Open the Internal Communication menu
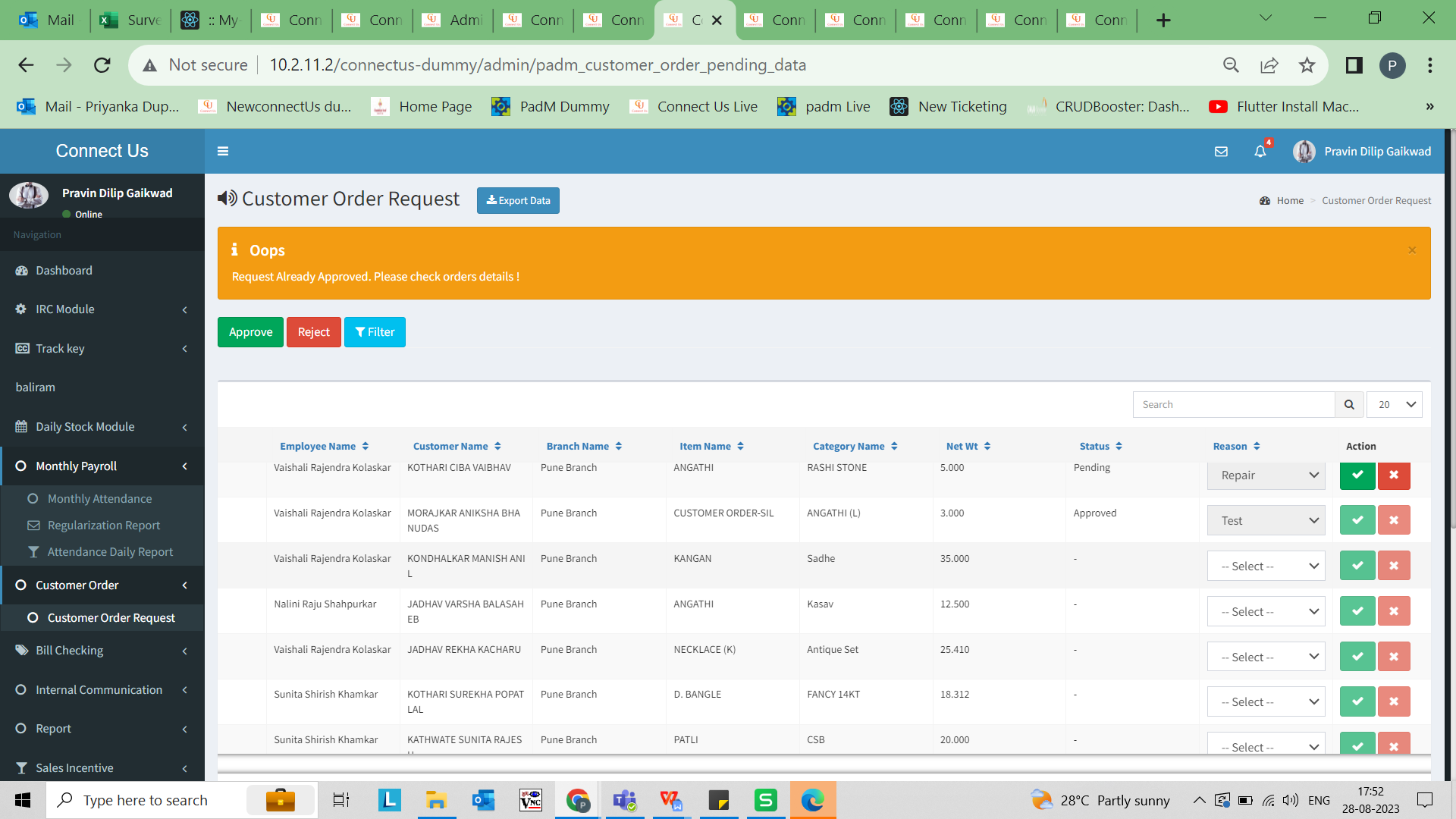This screenshot has width=1456, height=819. pos(102,690)
